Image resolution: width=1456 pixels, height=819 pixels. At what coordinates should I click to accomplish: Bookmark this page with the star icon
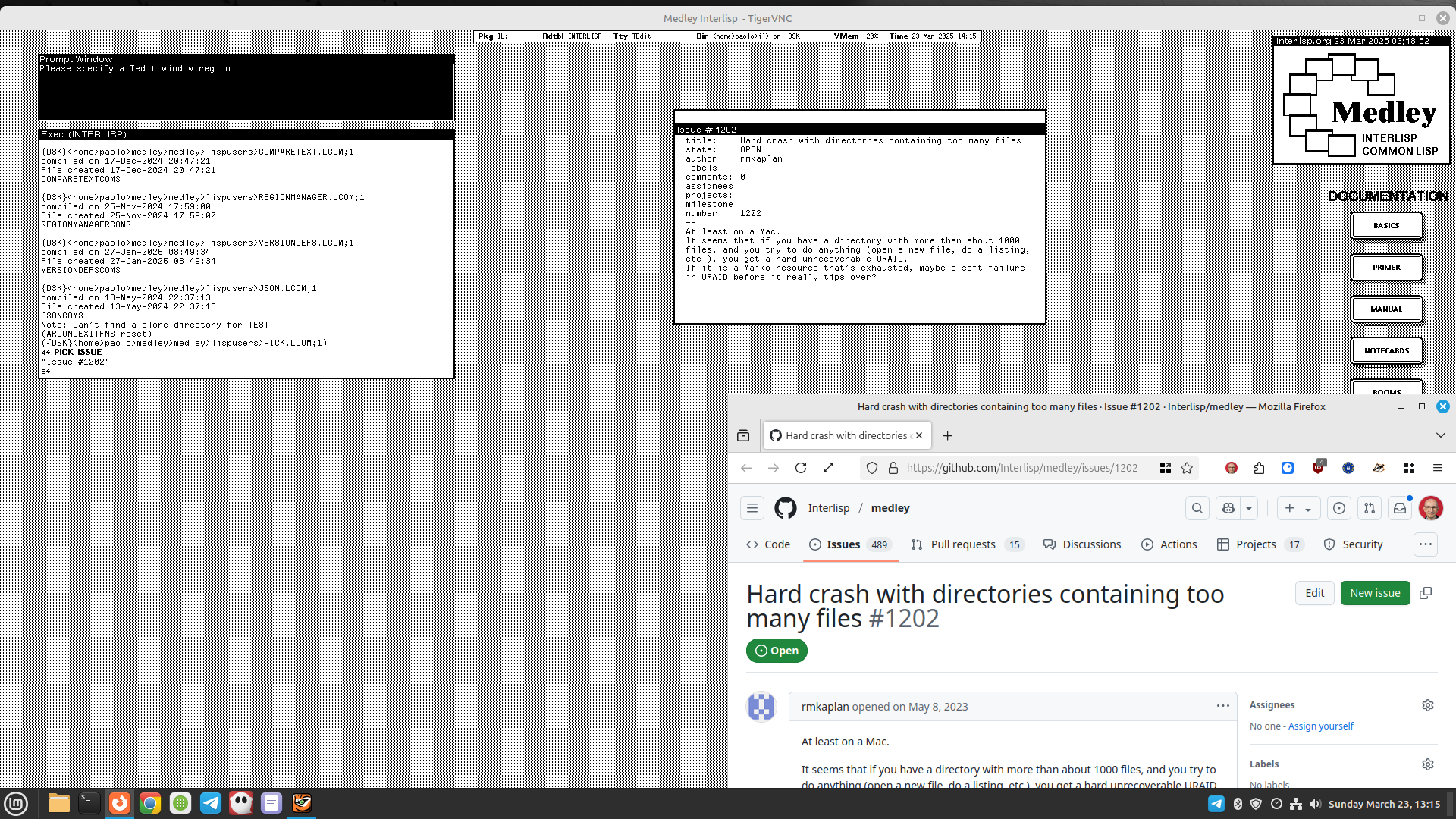pyautogui.click(x=1187, y=468)
